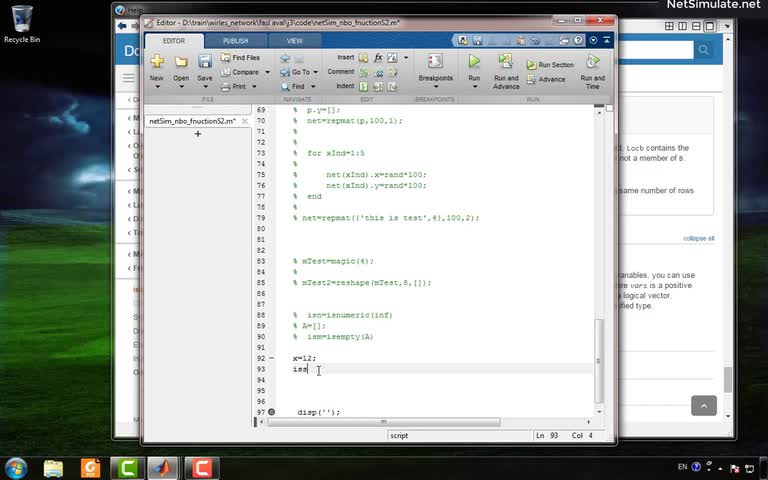Viewport: 768px width, 480px height.
Task: Click the Save floppy disk icon
Action: (x=205, y=61)
